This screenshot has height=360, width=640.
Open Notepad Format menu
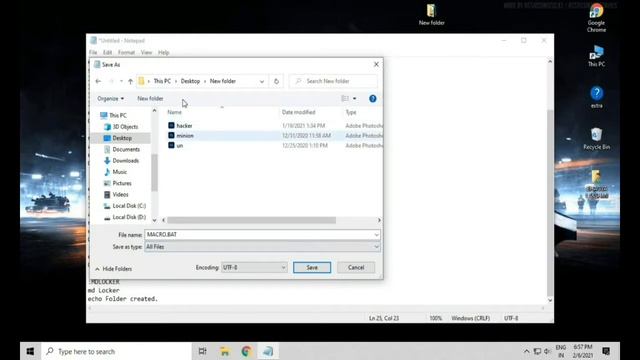tap(126, 53)
